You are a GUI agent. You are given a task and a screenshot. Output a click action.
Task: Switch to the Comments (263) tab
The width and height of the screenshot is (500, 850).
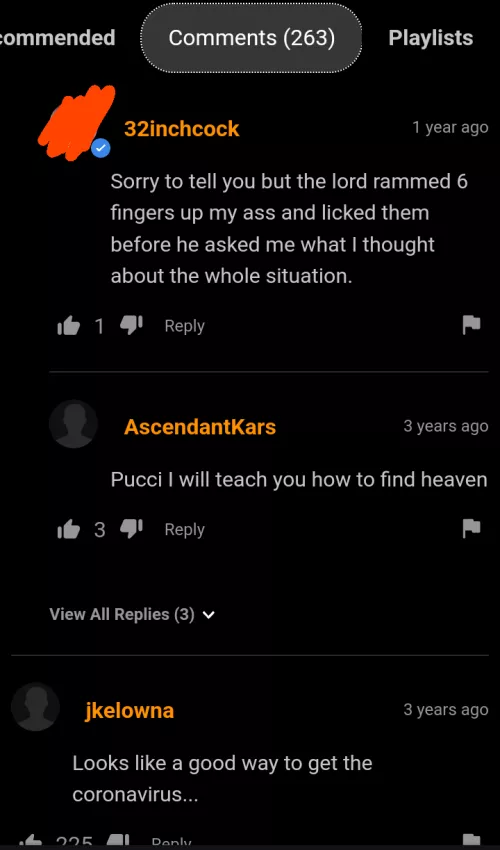tap(252, 38)
